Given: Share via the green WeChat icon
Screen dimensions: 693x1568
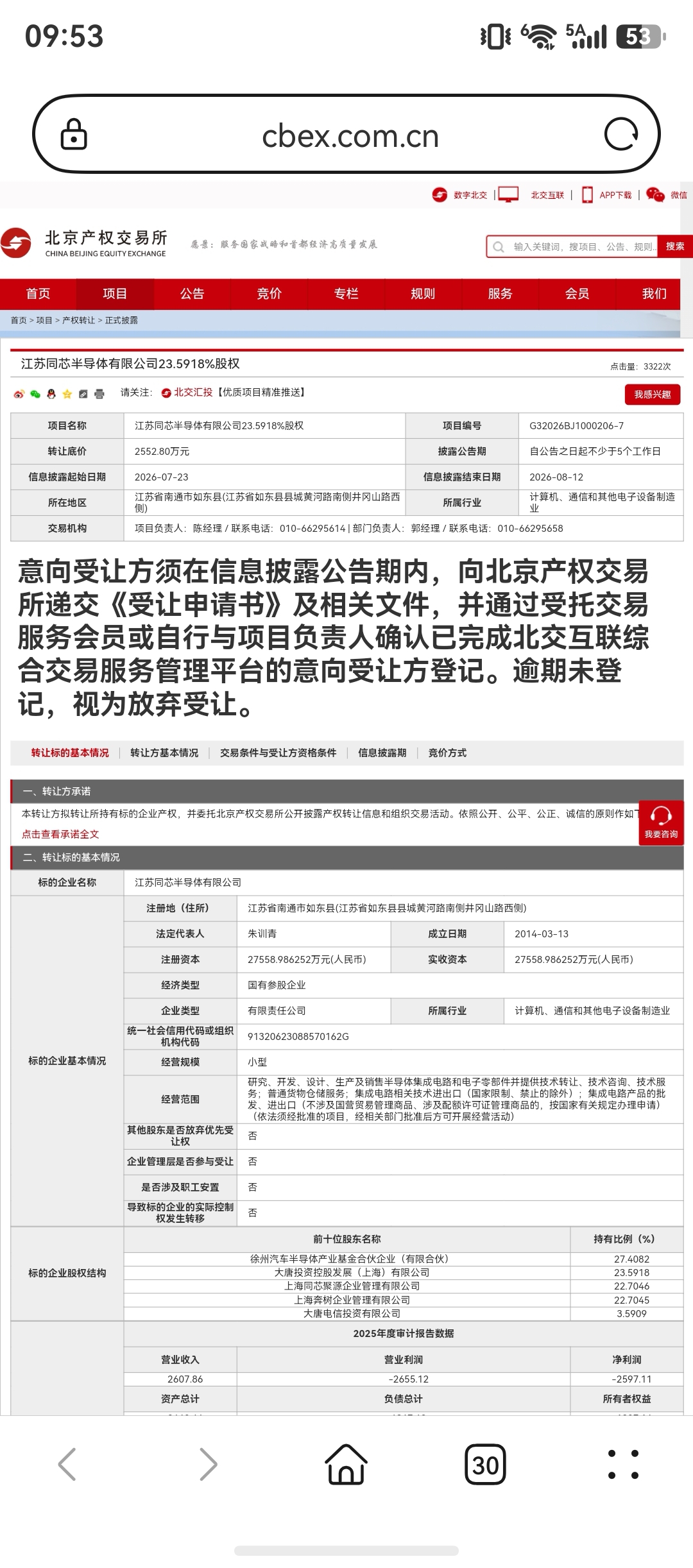Looking at the screenshot, I should 35,394.
